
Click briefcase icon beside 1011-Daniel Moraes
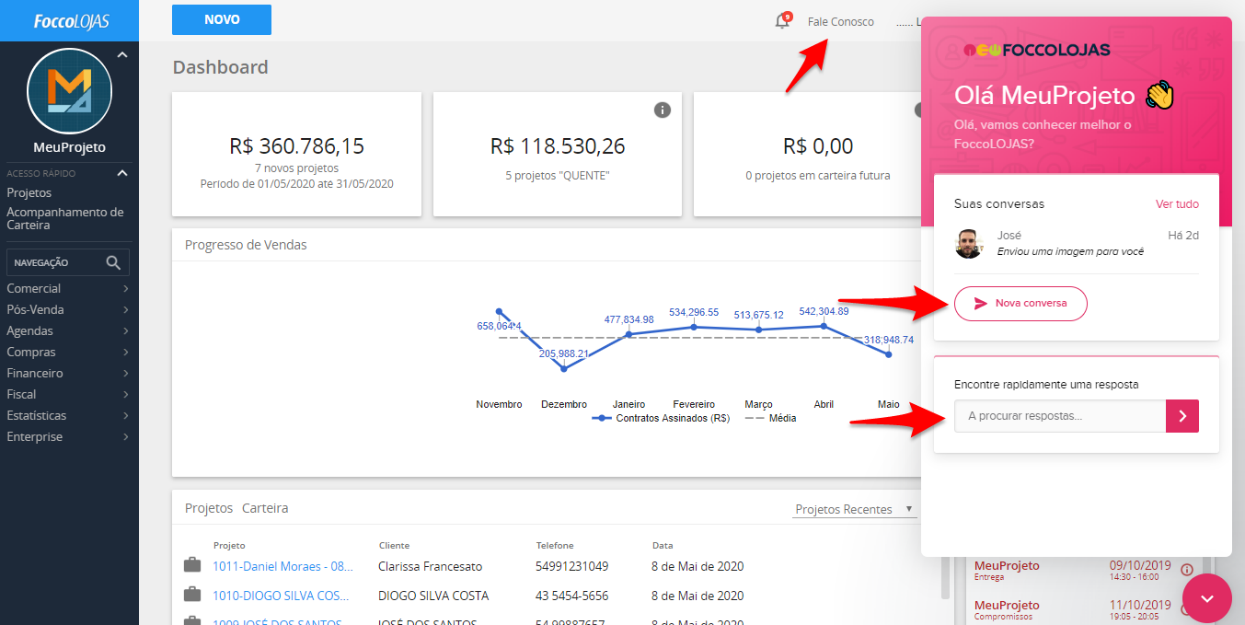coord(192,566)
